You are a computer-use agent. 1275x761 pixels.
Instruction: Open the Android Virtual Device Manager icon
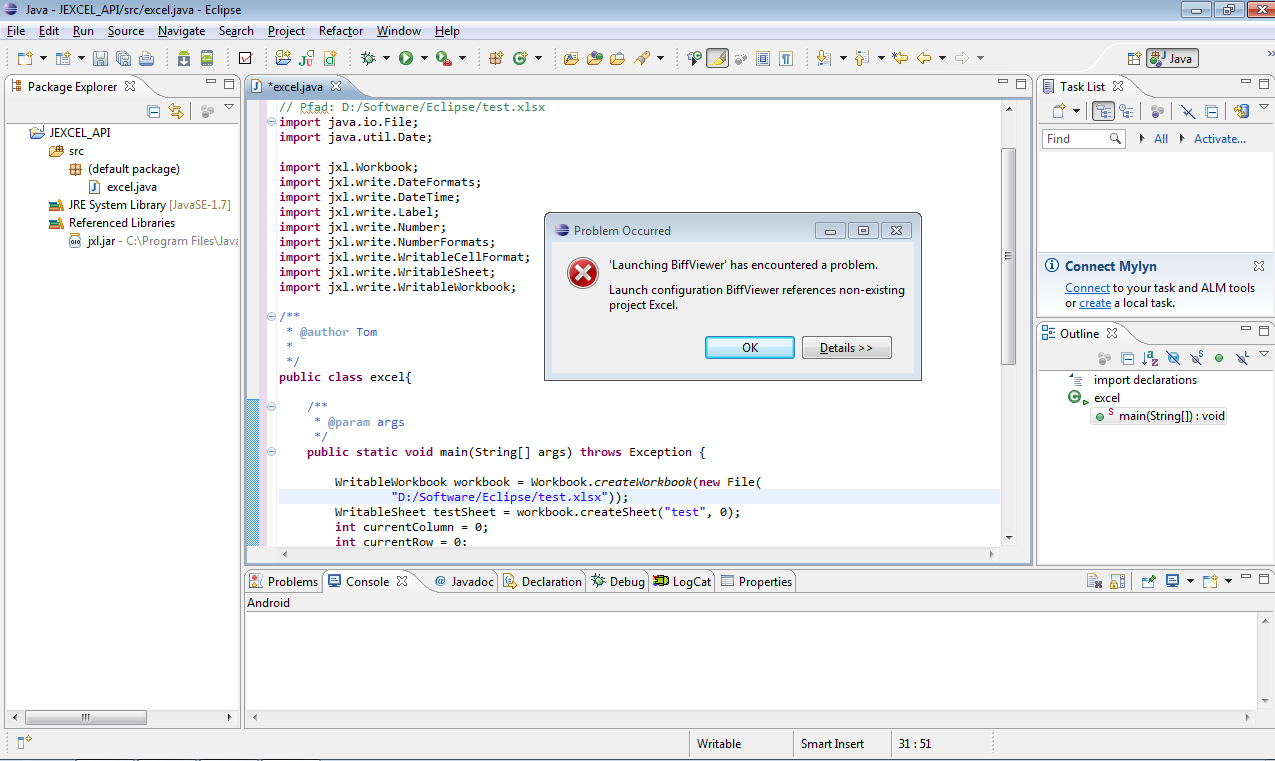[207, 58]
